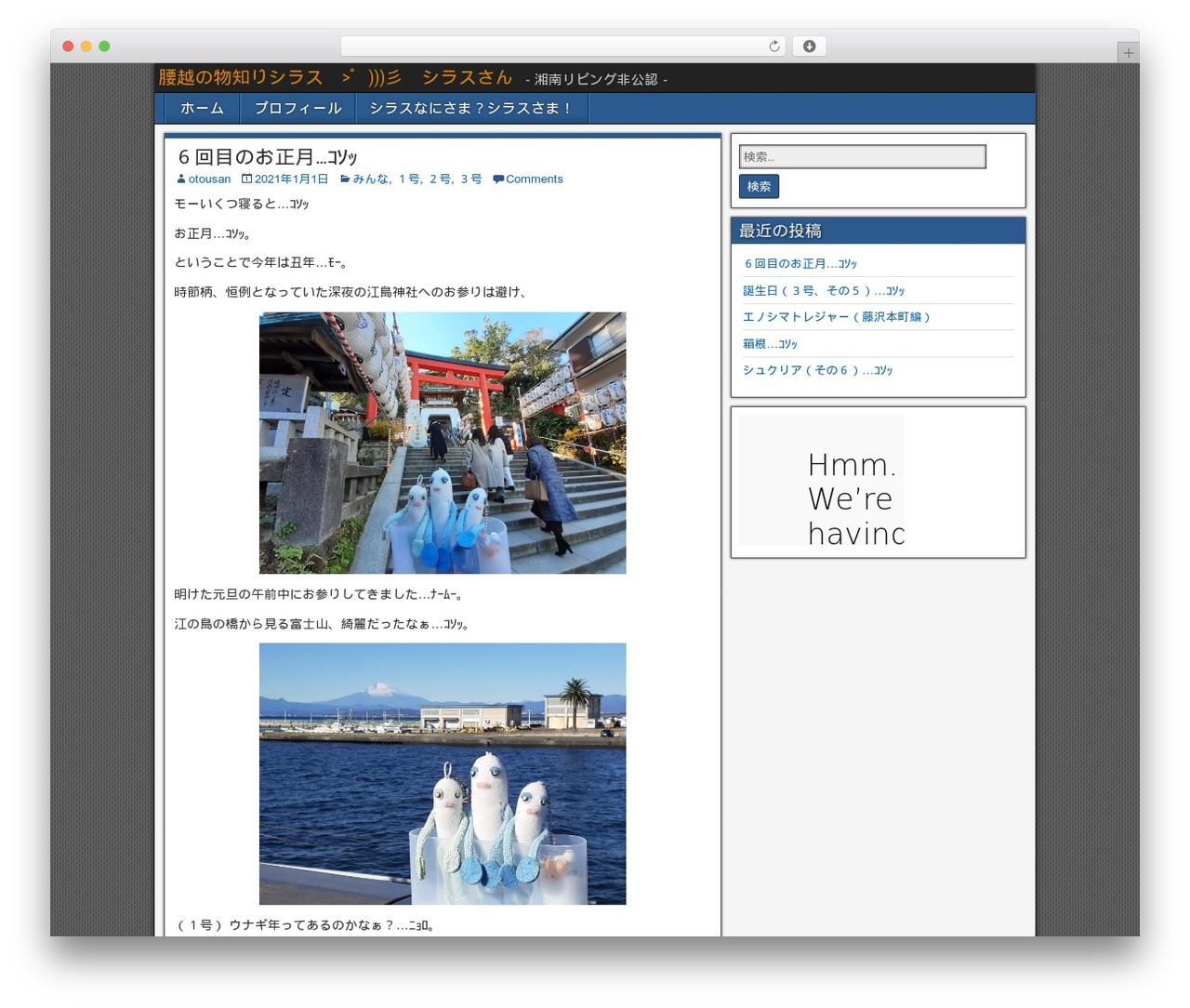
Task: Open the date link 2021年1月1日
Action: pos(291,179)
